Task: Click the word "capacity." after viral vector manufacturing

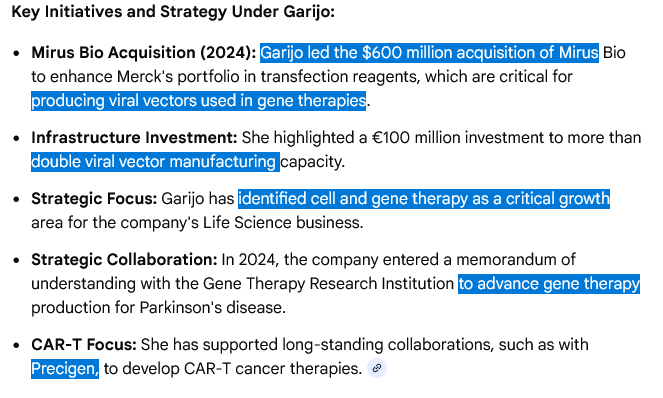Action: coord(312,162)
